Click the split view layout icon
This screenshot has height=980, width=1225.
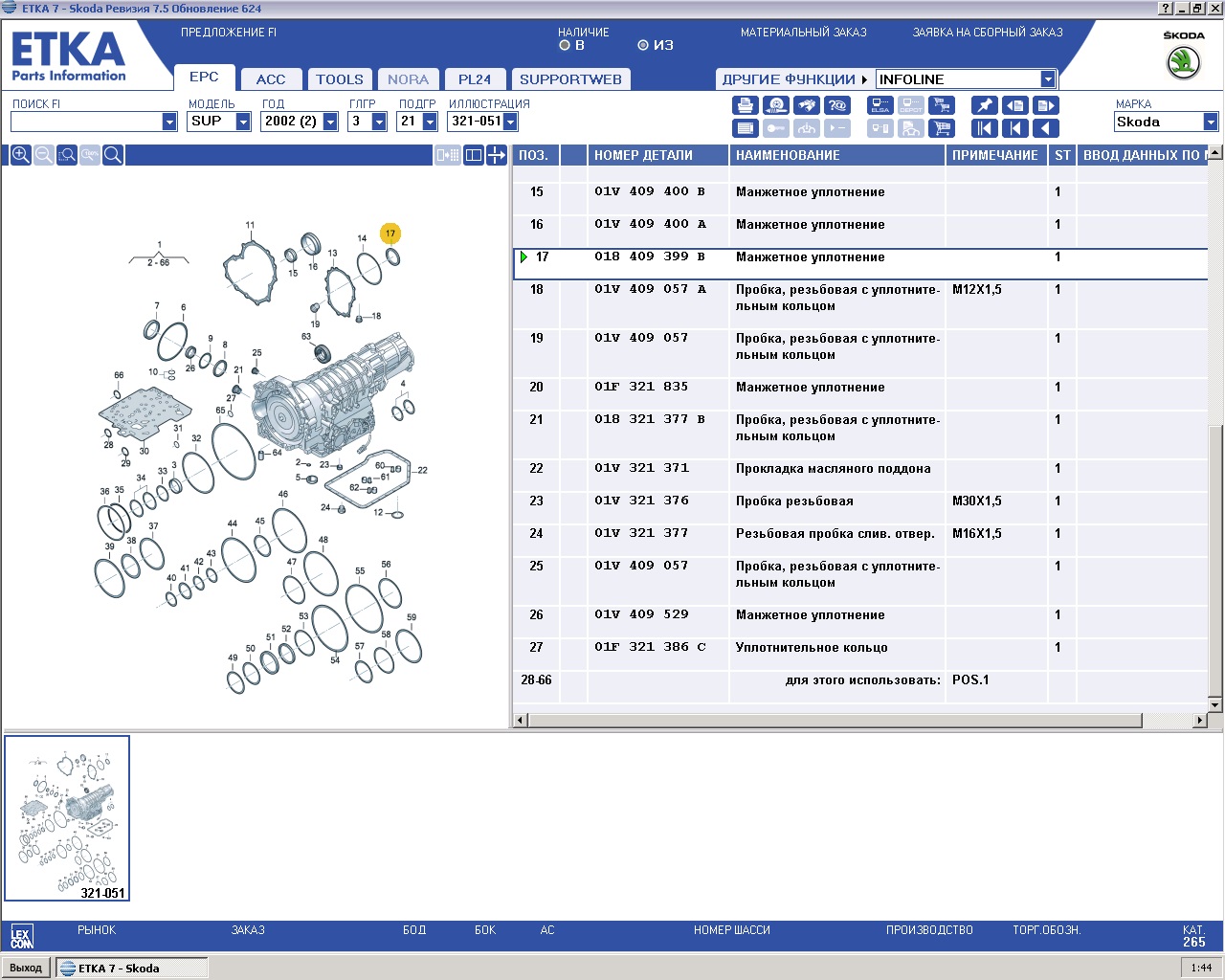(473, 155)
